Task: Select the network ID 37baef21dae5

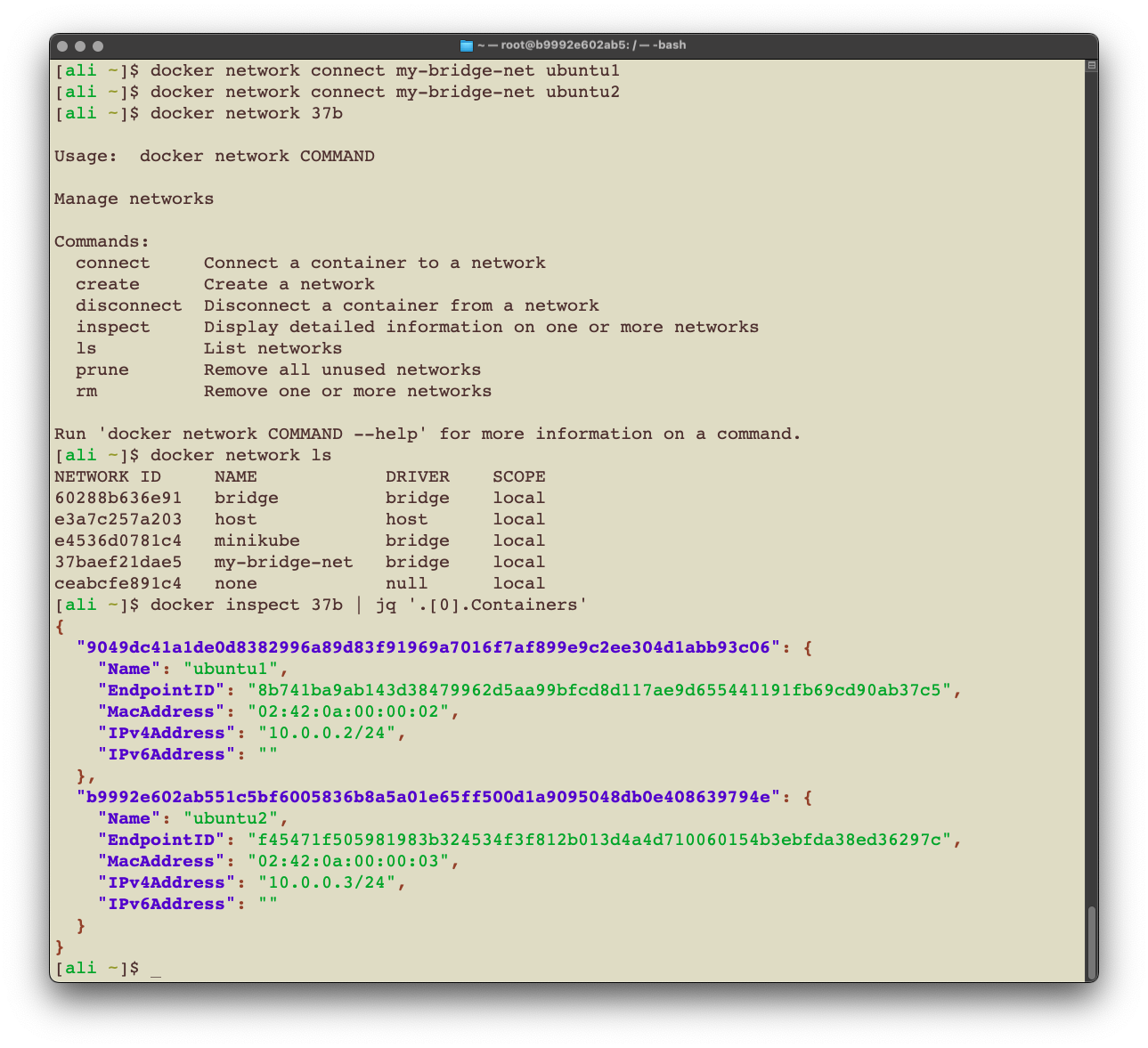Action: pyautogui.click(x=118, y=562)
